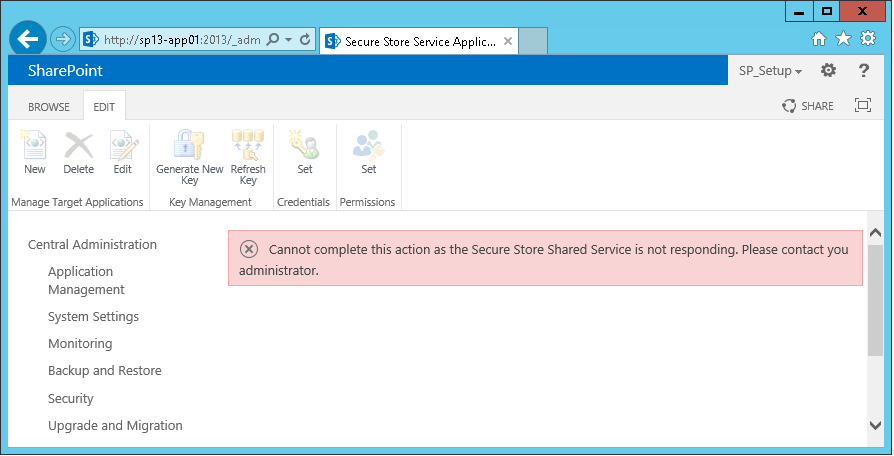Click Generate New Key ribbon button
Screen dimensions: 894x456
[189, 157]
